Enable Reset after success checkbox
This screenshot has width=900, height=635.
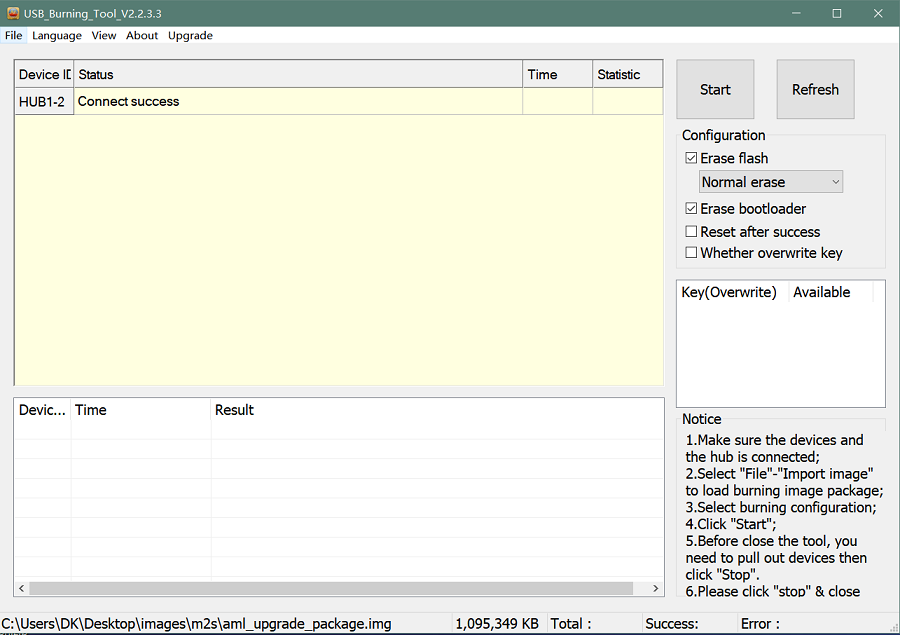coord(691,232)
